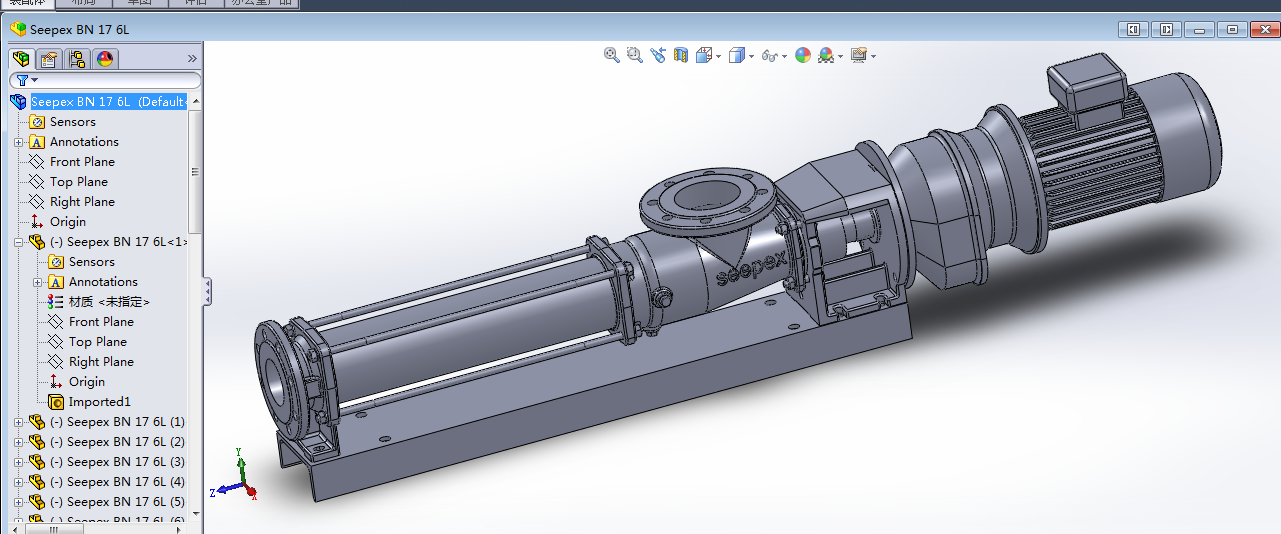
Task: Open Apply Scene dropdown arrow
Action: tap(841, 56)
